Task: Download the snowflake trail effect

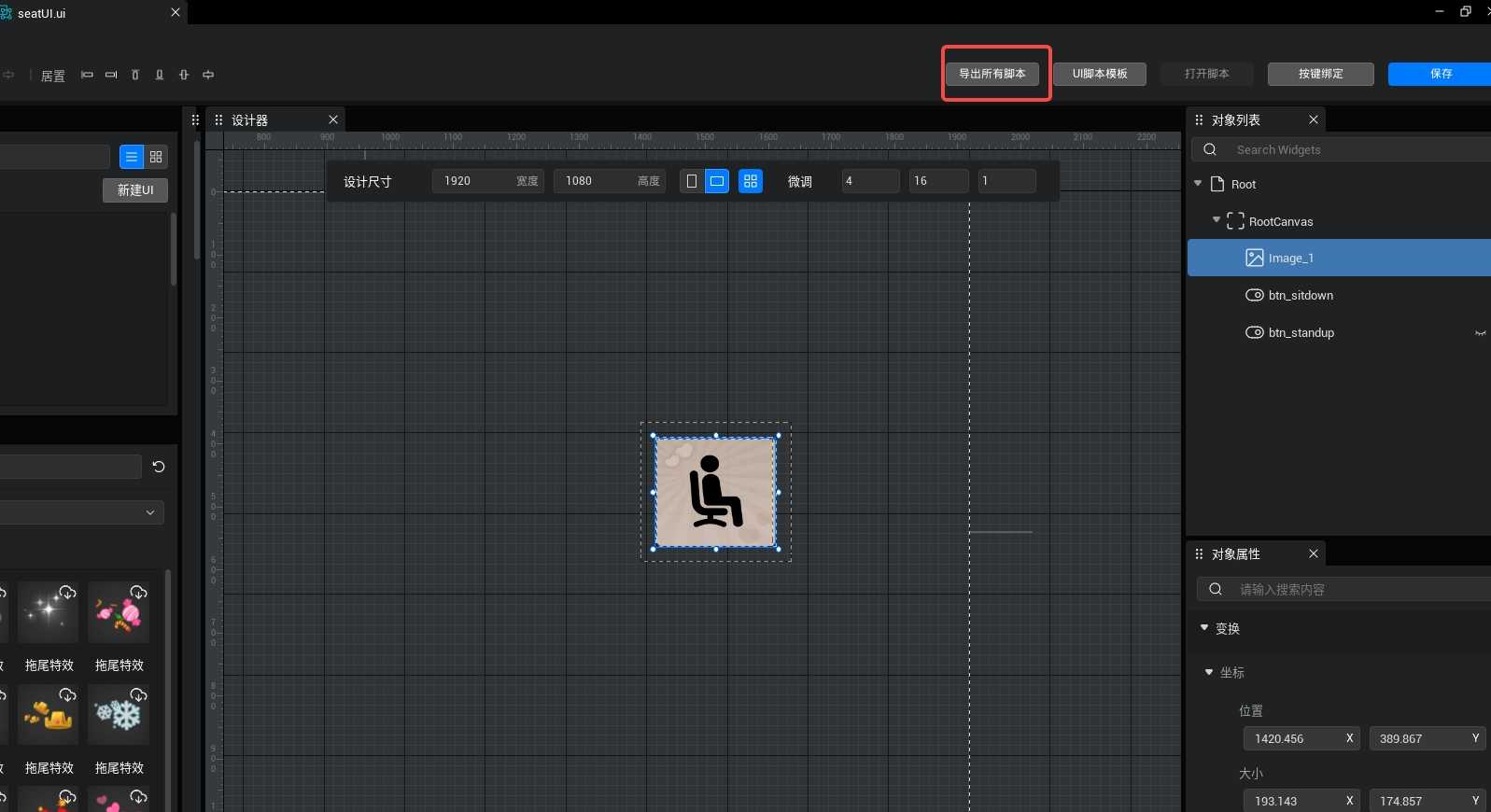Action: pyautogui.click(x=138, y=694)
